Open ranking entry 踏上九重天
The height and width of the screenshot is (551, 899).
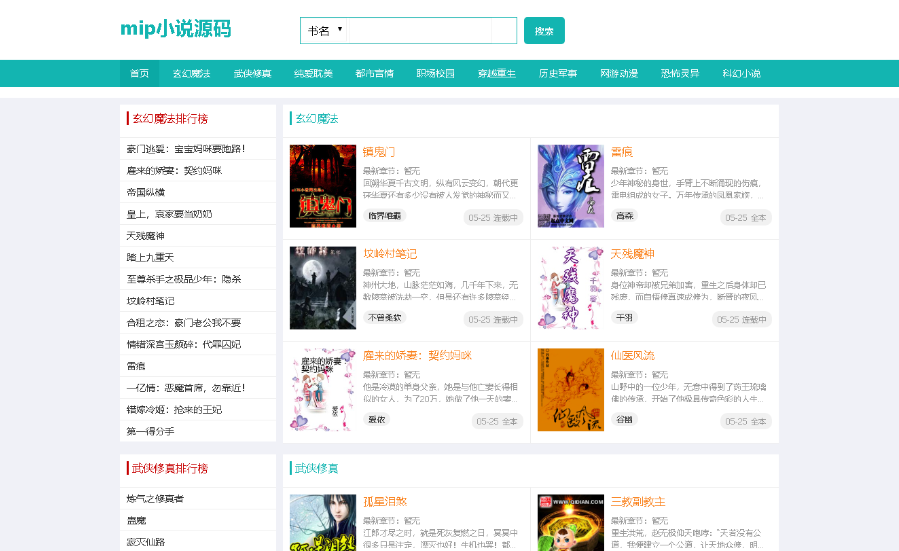tap(150, 257)
